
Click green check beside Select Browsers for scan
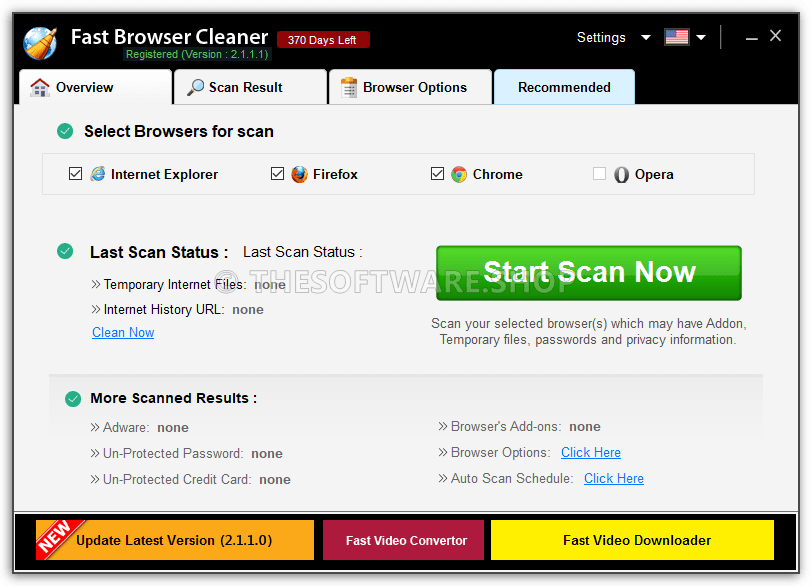65,131
